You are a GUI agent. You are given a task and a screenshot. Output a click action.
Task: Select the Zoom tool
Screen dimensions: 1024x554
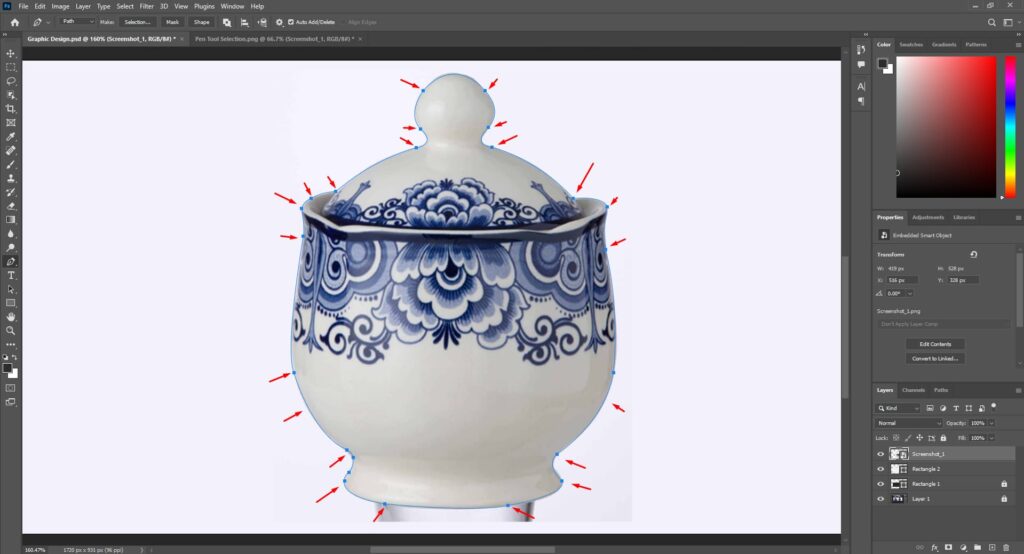[x=10, y=331]
